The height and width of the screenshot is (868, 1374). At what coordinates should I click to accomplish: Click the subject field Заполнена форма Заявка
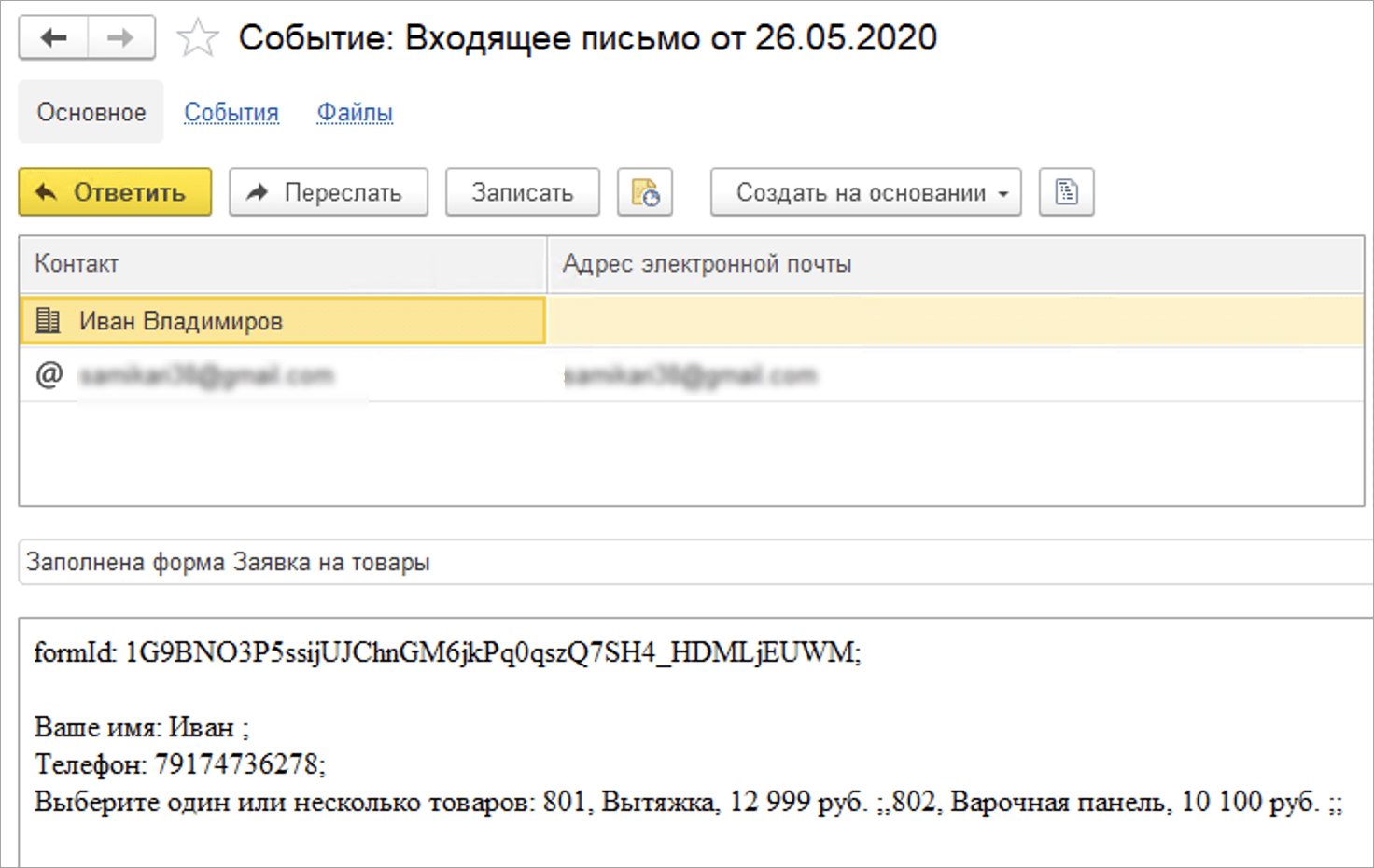click(x=691, y=563)
